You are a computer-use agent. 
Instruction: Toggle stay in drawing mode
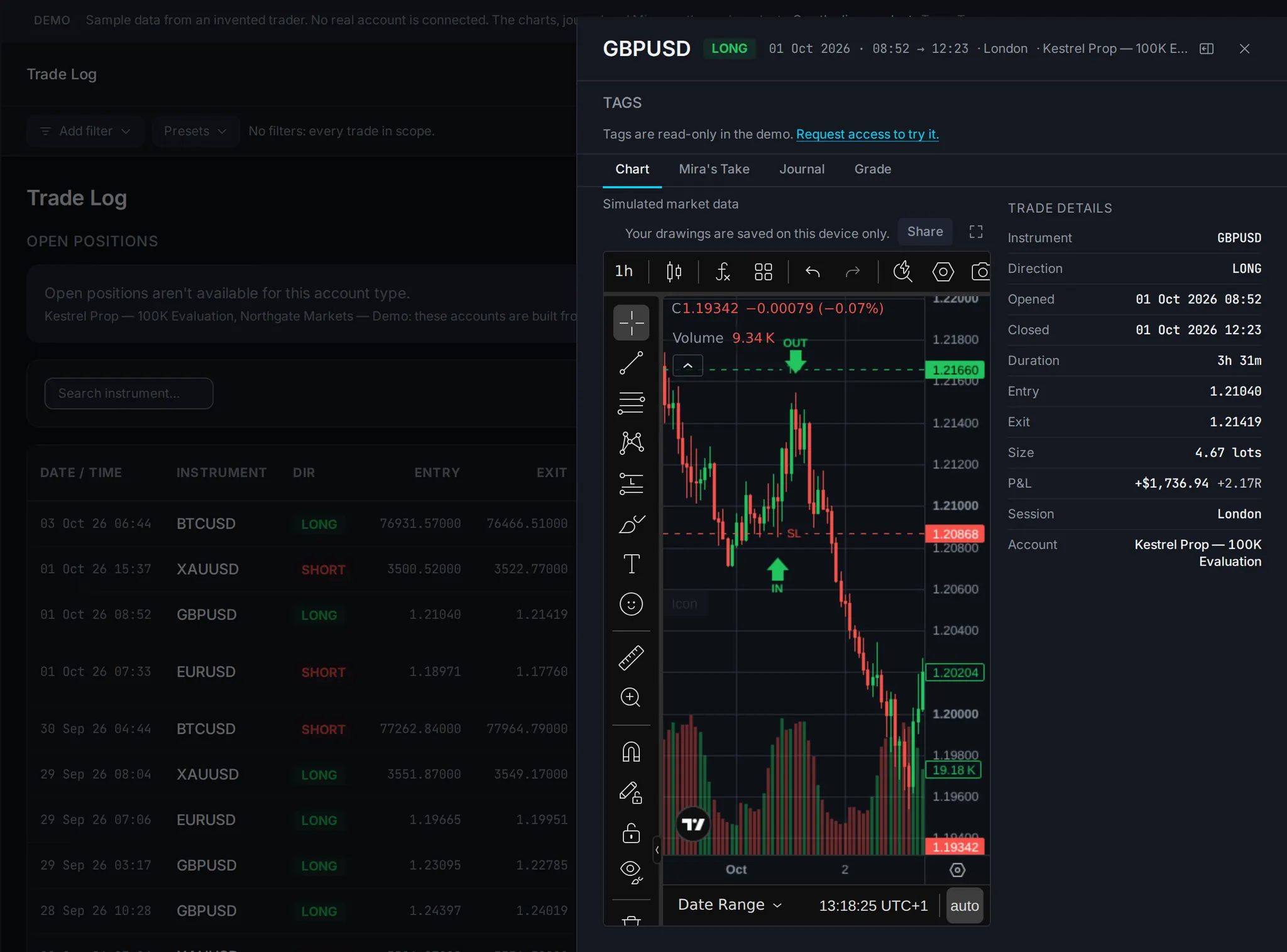631,792
